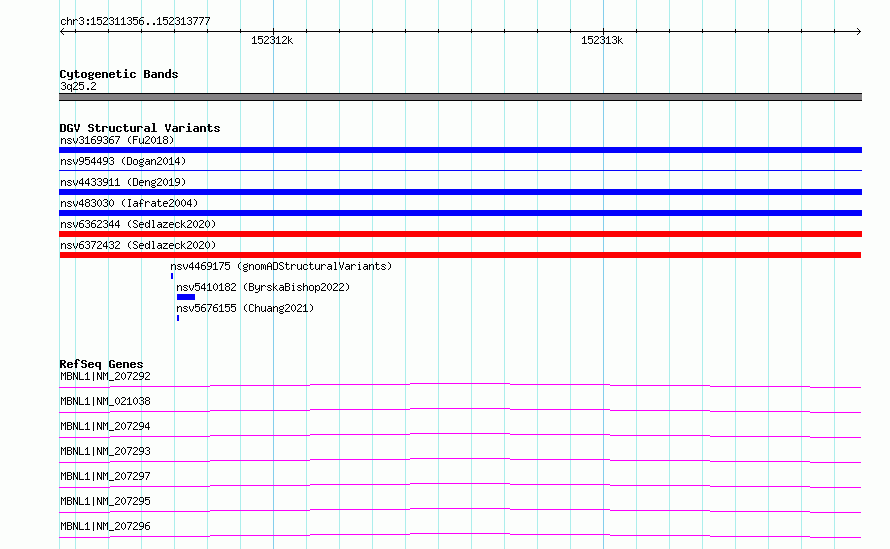Select the red nsv6372432 variant bar
Image resolution: width=890 pixels, height=549 pixels.
pos(460,255)
